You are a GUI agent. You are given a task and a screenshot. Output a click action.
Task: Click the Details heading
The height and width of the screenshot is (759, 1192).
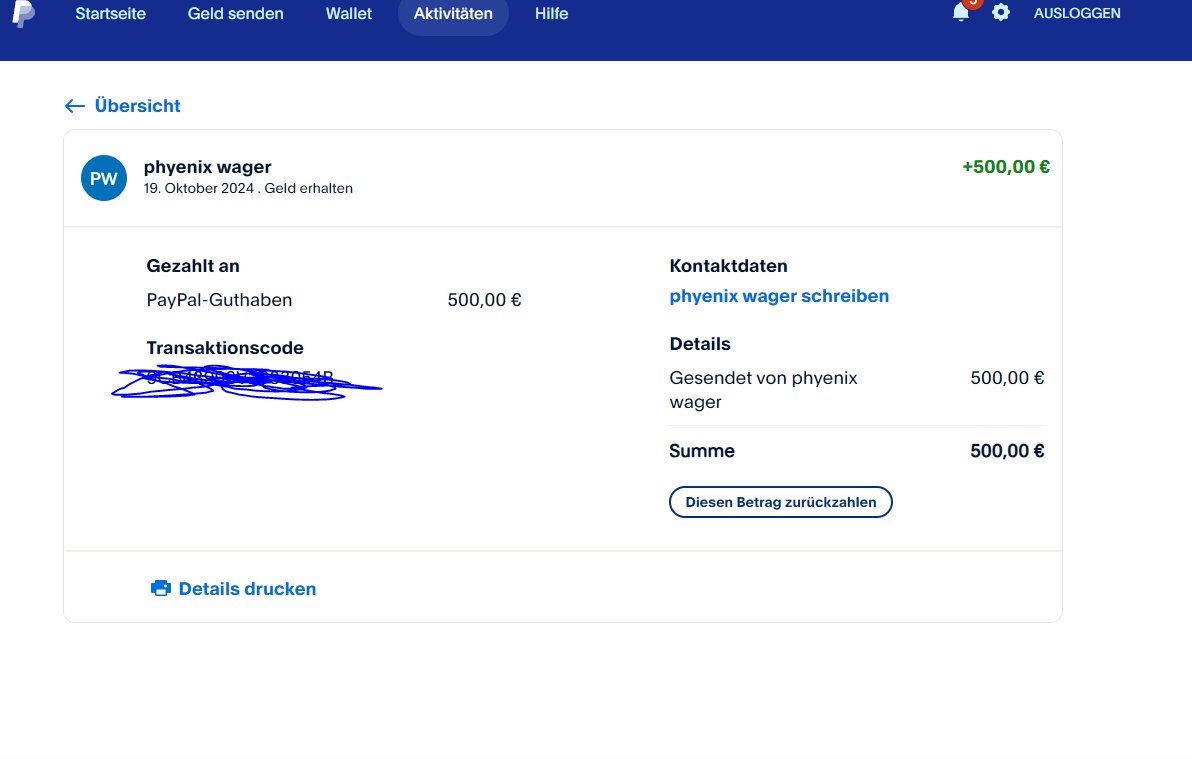pyautogui.click(x=700, y=344)
